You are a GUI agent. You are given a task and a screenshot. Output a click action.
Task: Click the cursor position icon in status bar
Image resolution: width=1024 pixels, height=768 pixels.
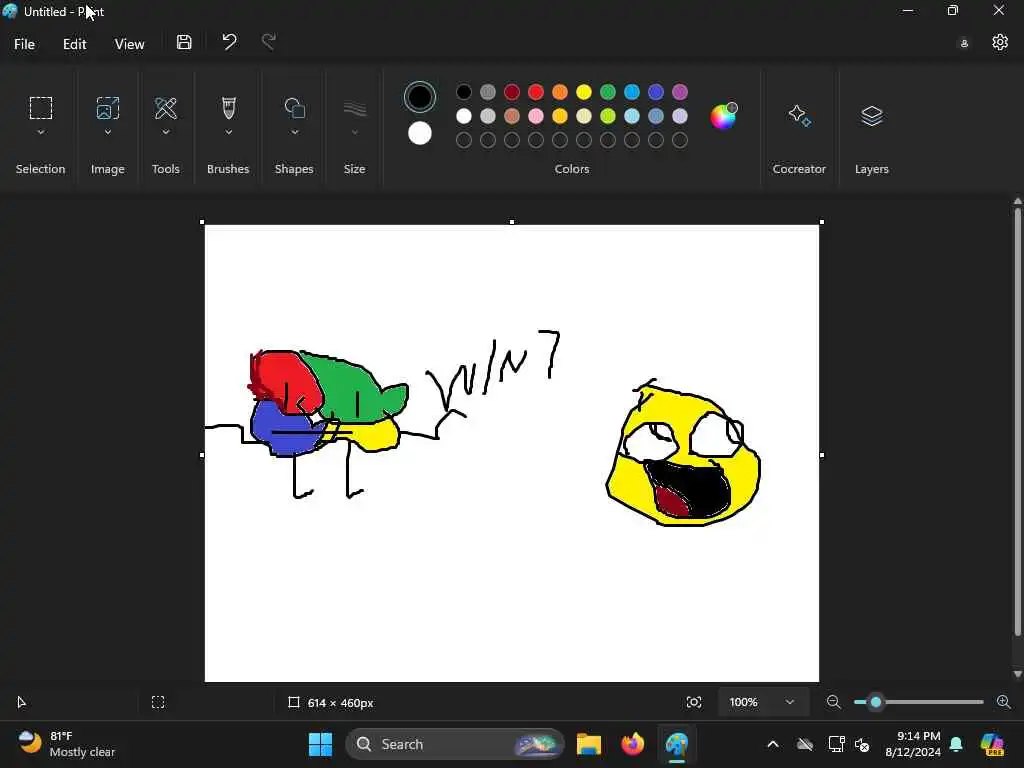21,703
